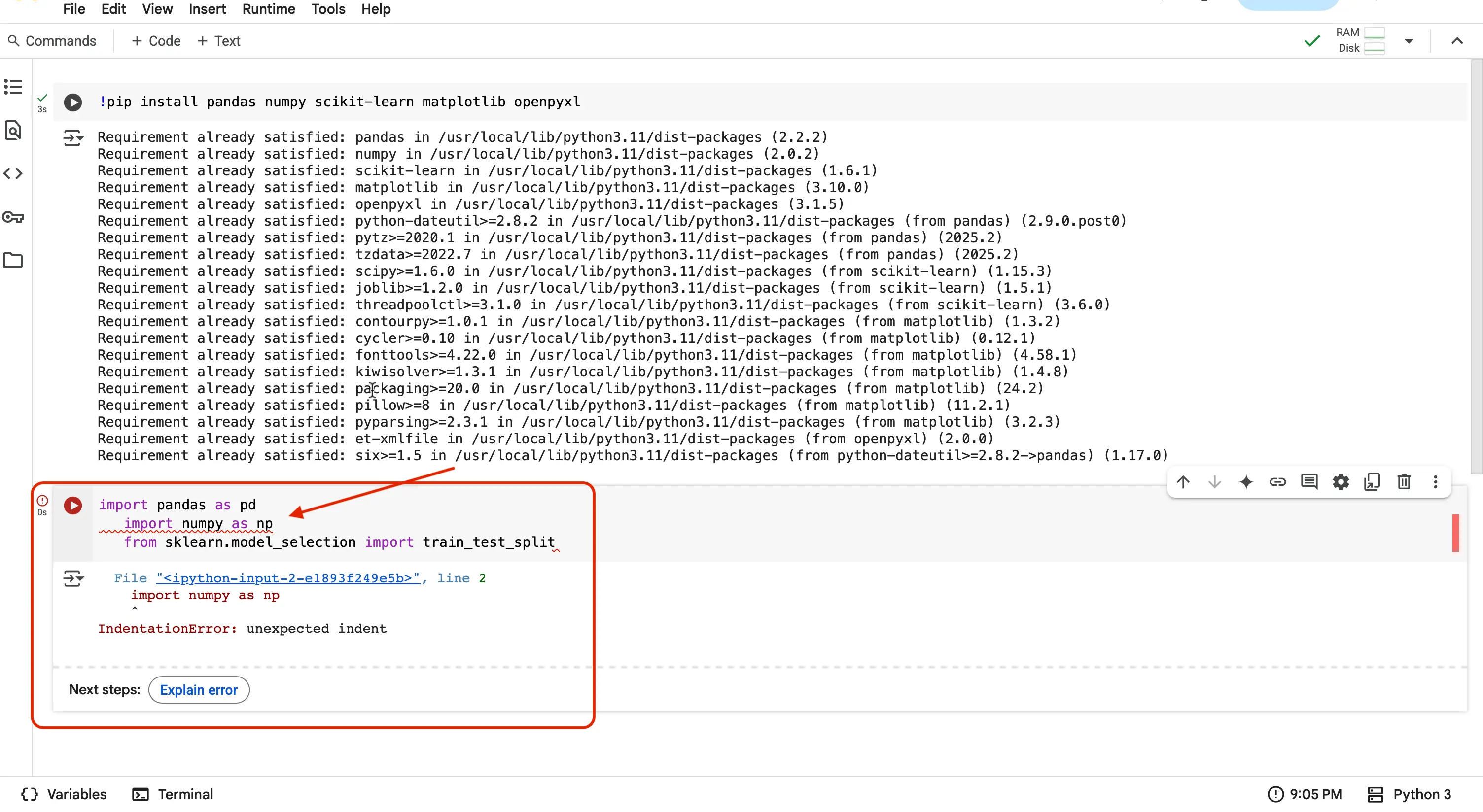Open the Variables panel

click(64, 794)
